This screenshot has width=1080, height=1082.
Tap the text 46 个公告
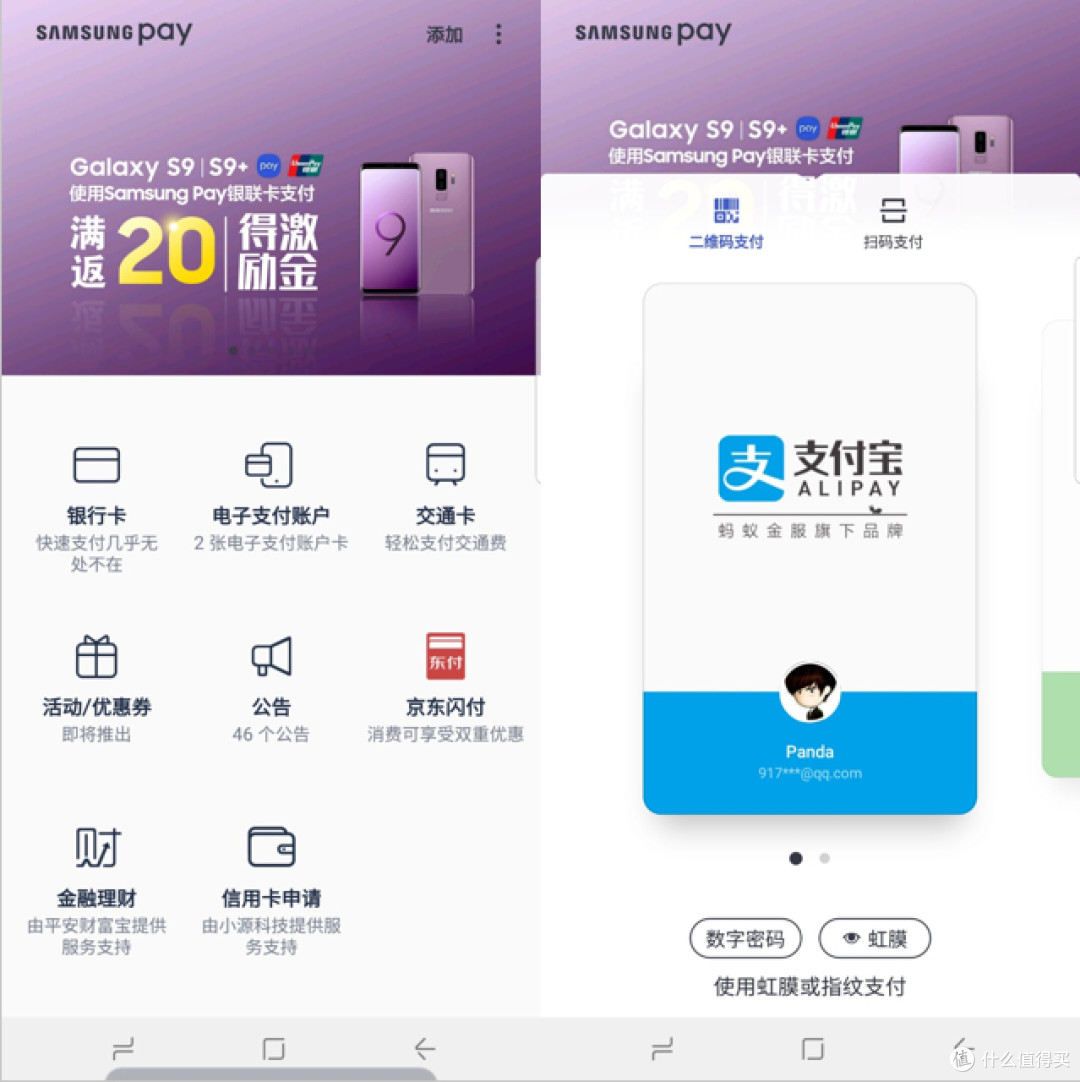271,734
